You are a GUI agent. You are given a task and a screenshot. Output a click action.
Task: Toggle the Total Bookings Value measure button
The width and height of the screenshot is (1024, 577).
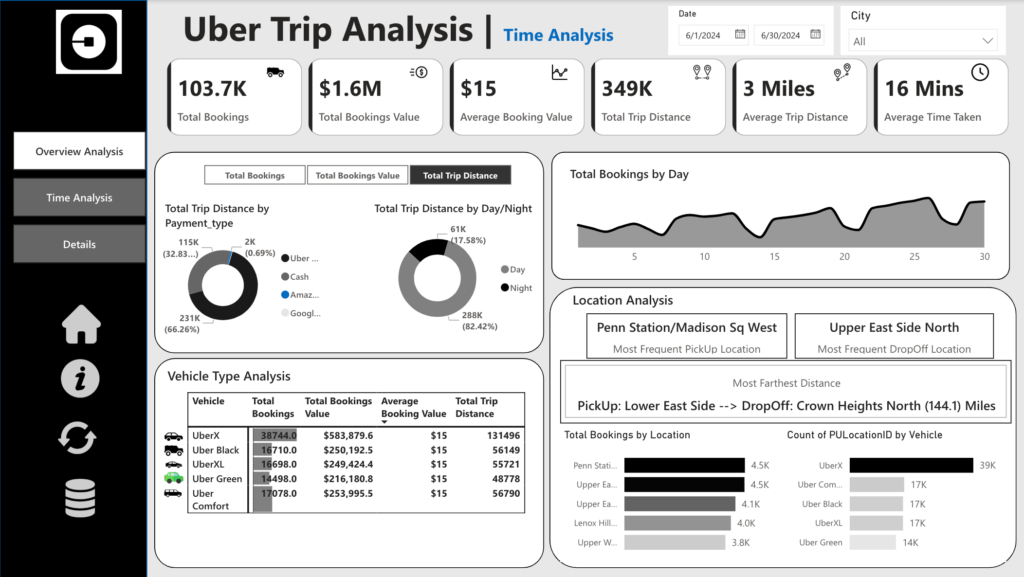point(357,175)
